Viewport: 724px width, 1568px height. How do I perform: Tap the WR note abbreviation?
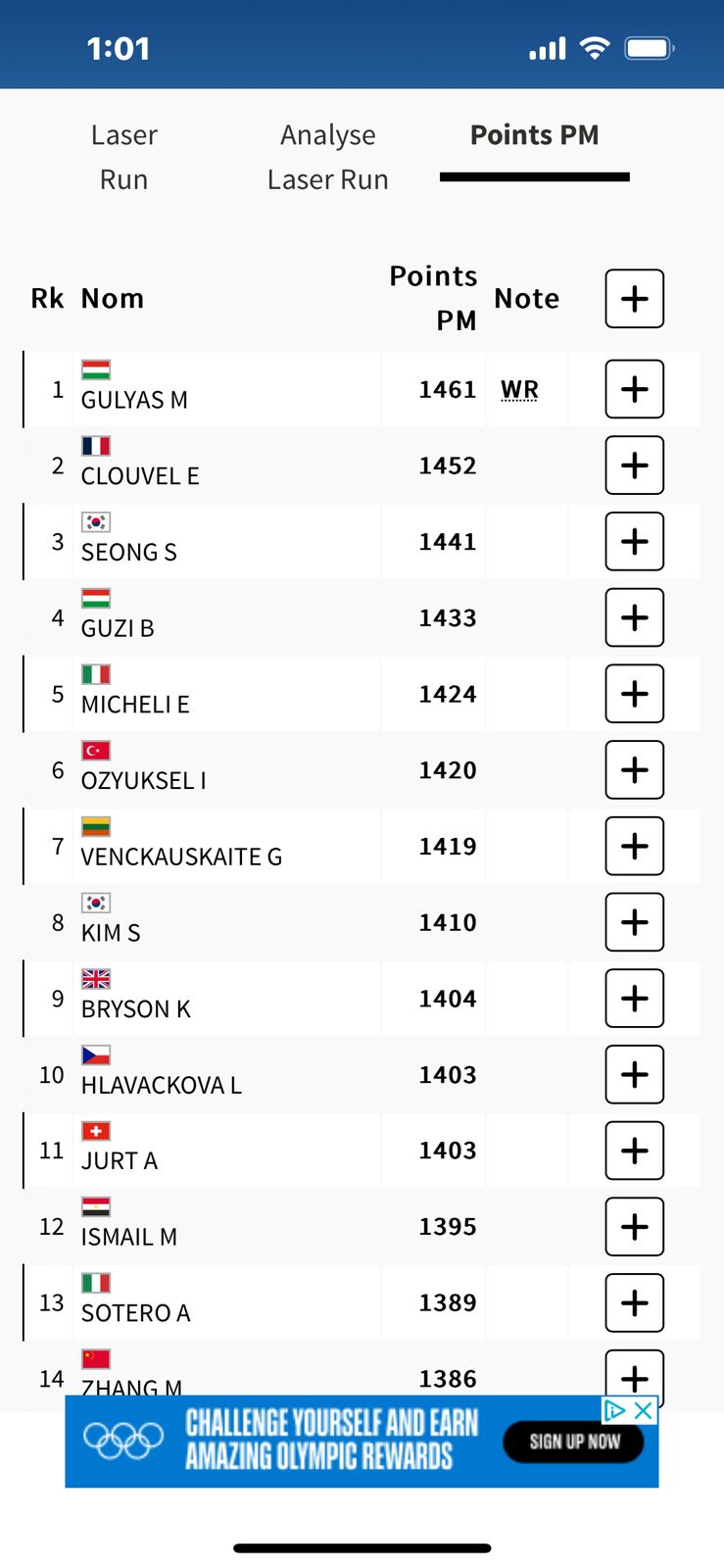[519, 389]
